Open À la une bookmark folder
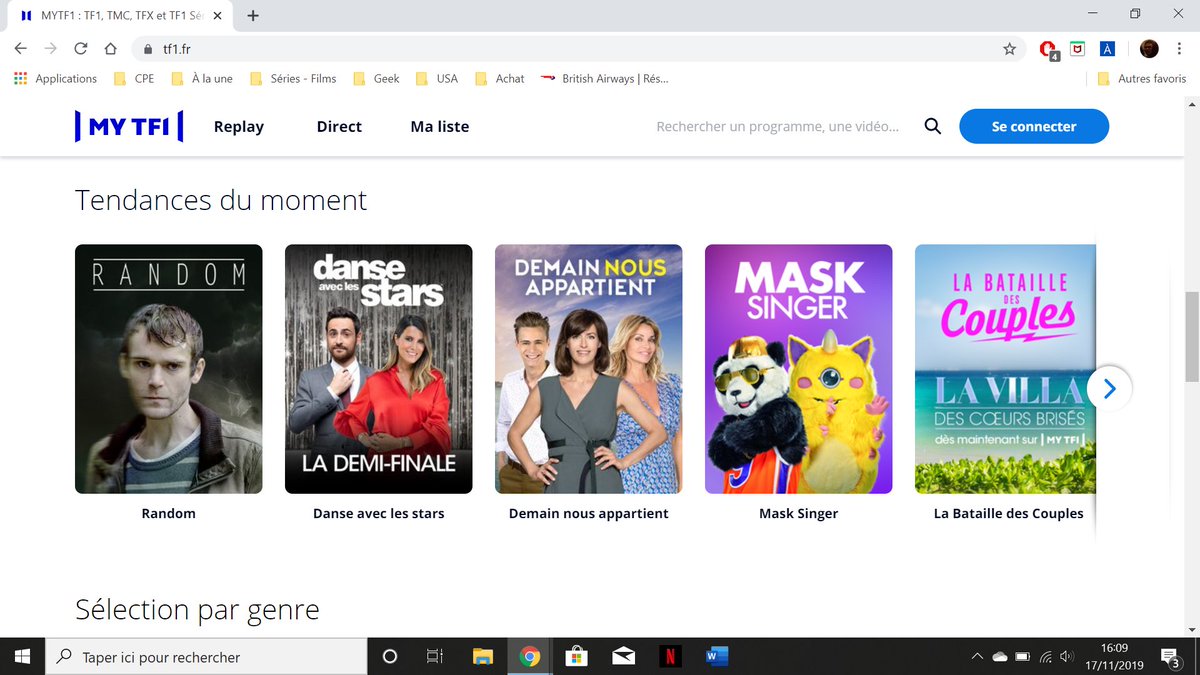1200x675 pixels. (202, 78)
